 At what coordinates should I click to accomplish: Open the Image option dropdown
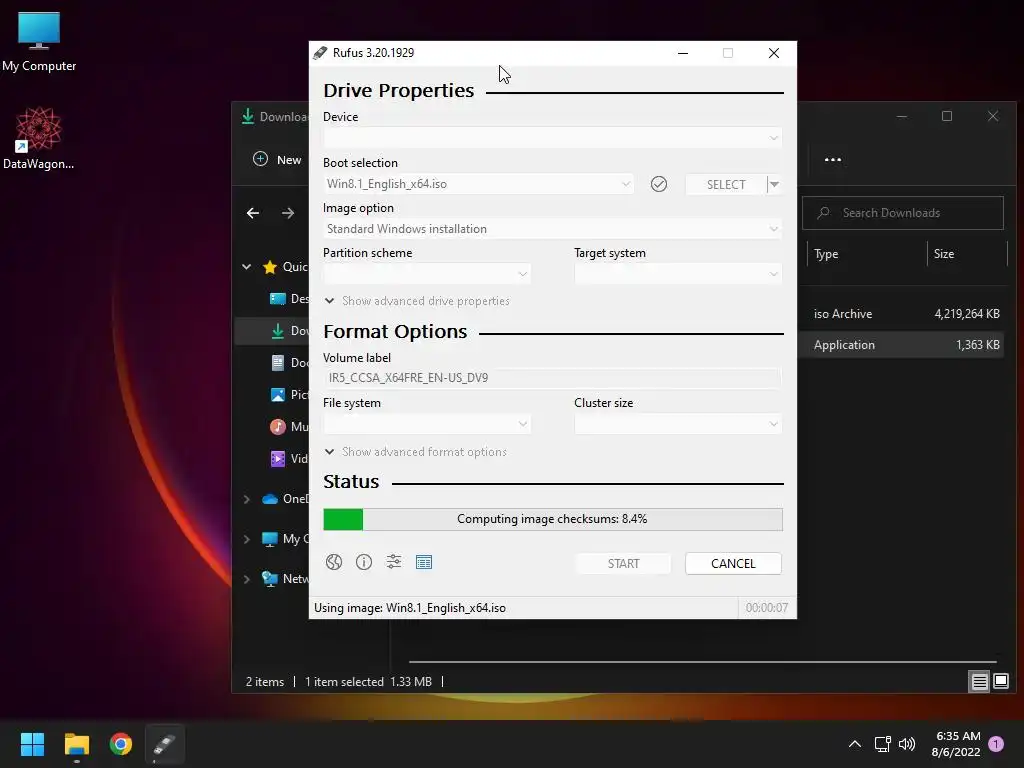[x=552, y=229]
